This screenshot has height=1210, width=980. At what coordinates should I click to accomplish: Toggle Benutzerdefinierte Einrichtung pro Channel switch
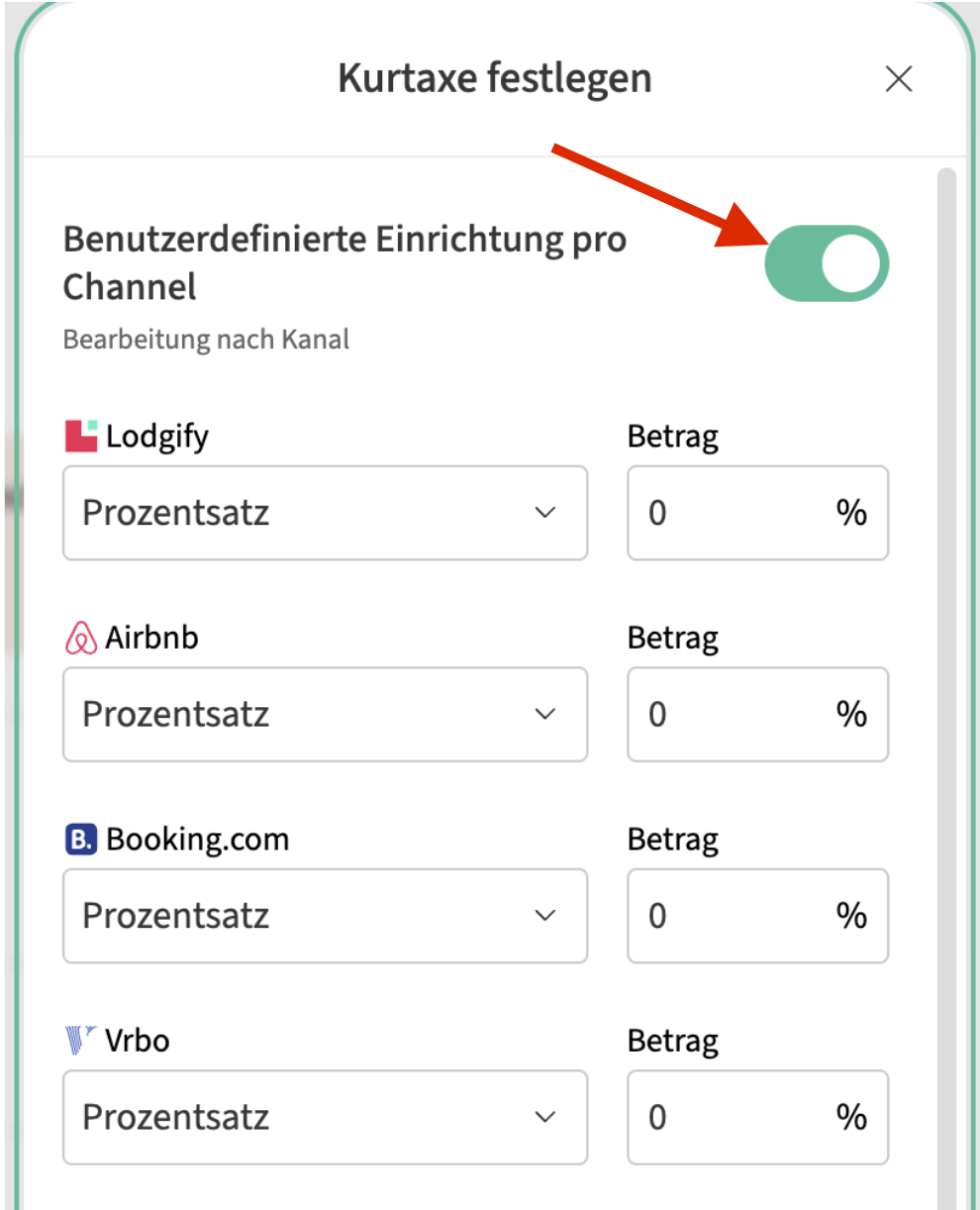click(x=827, y=263)
